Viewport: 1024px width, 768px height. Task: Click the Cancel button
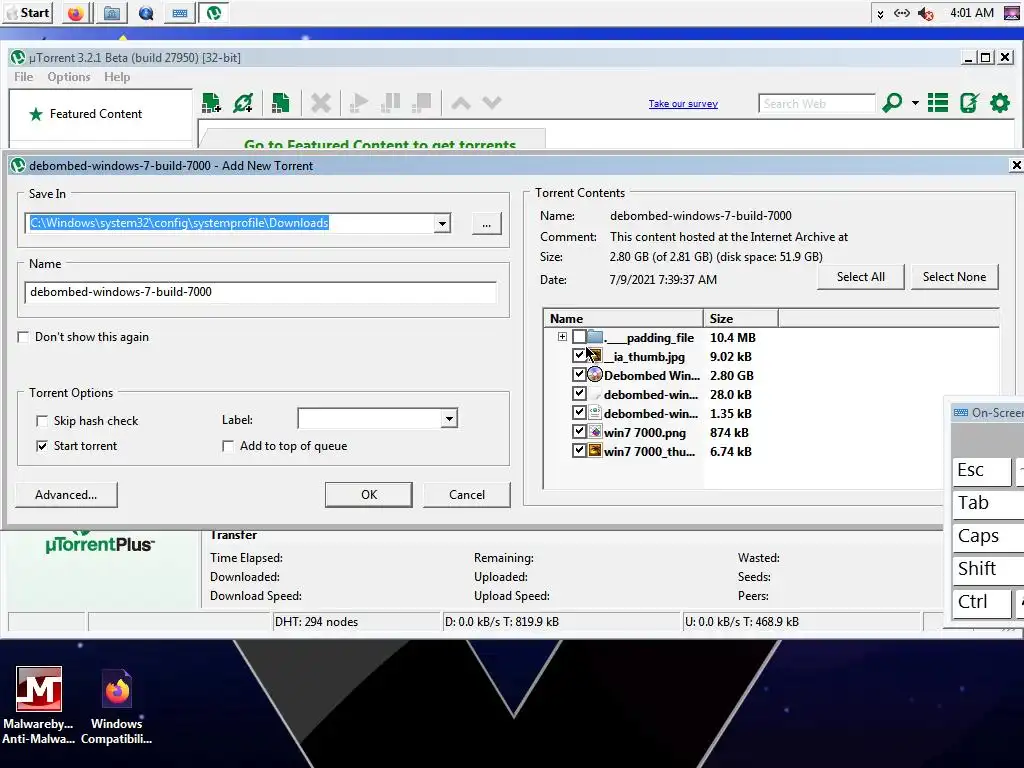(467, 495)
